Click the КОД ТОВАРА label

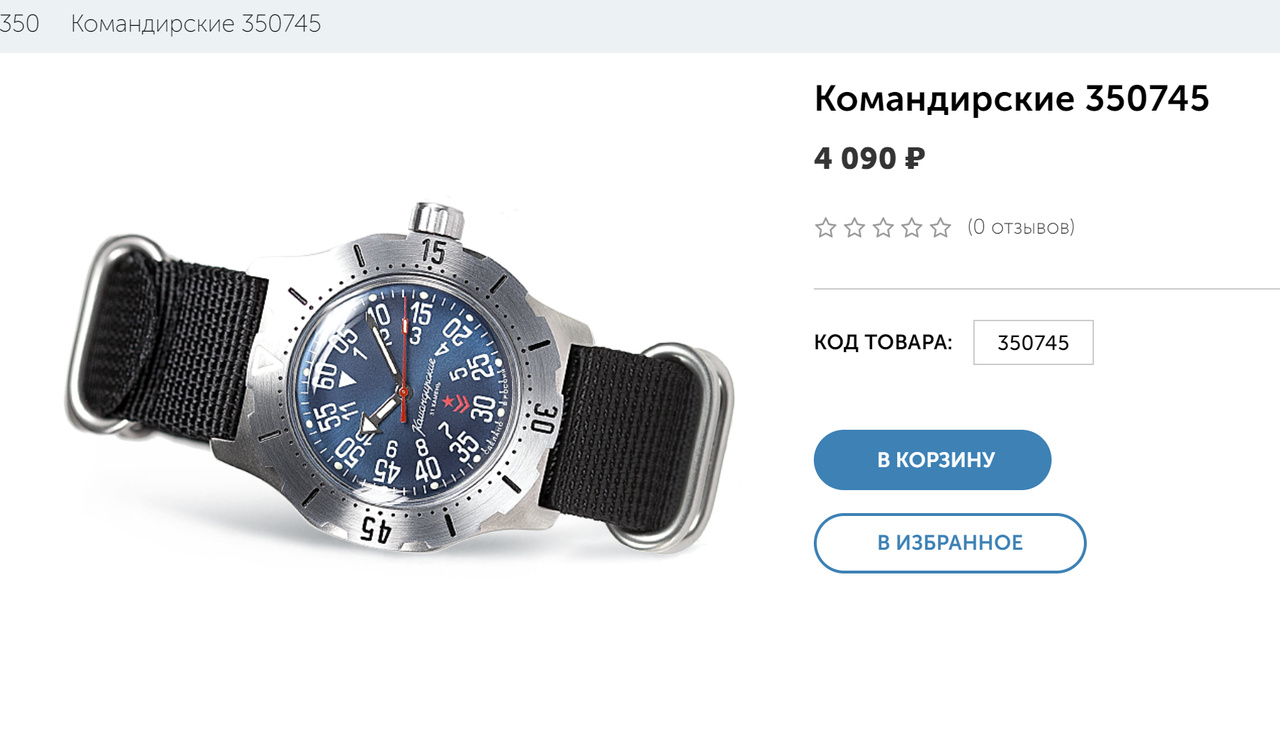[x=883, y=342]
